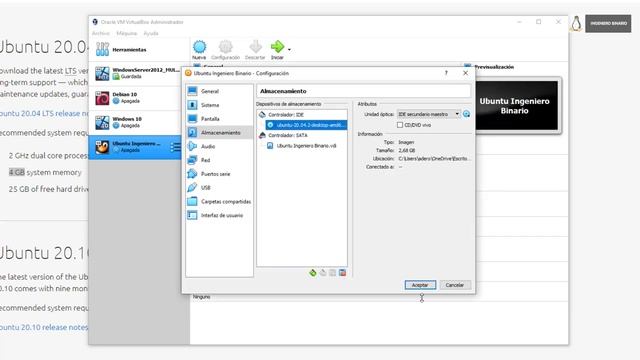The height and width of the screenshot is (360, 640).
Task: Open the Pantalla settings category
Action: (x=219, y=119)
